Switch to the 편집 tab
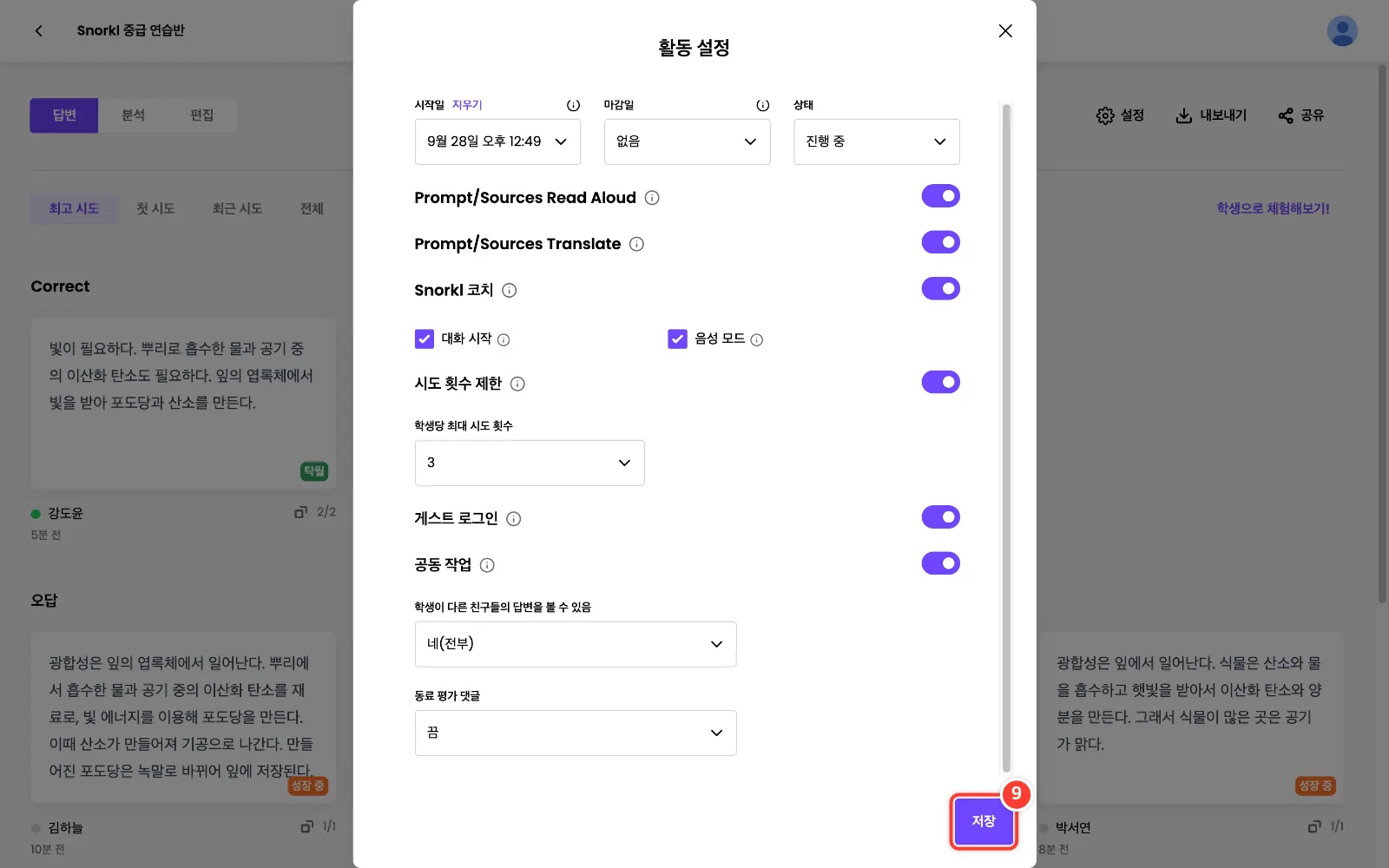Screen dimensions: 1389x868 [x=201, y=115]
